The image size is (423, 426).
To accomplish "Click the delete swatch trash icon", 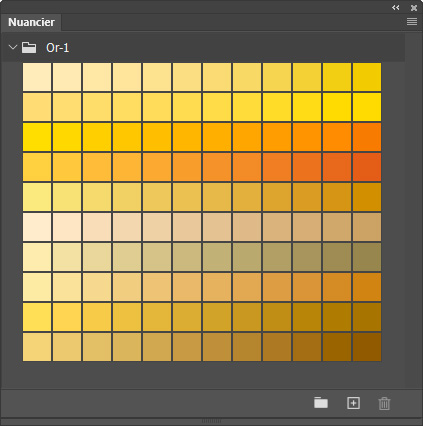I will (384, 403).
